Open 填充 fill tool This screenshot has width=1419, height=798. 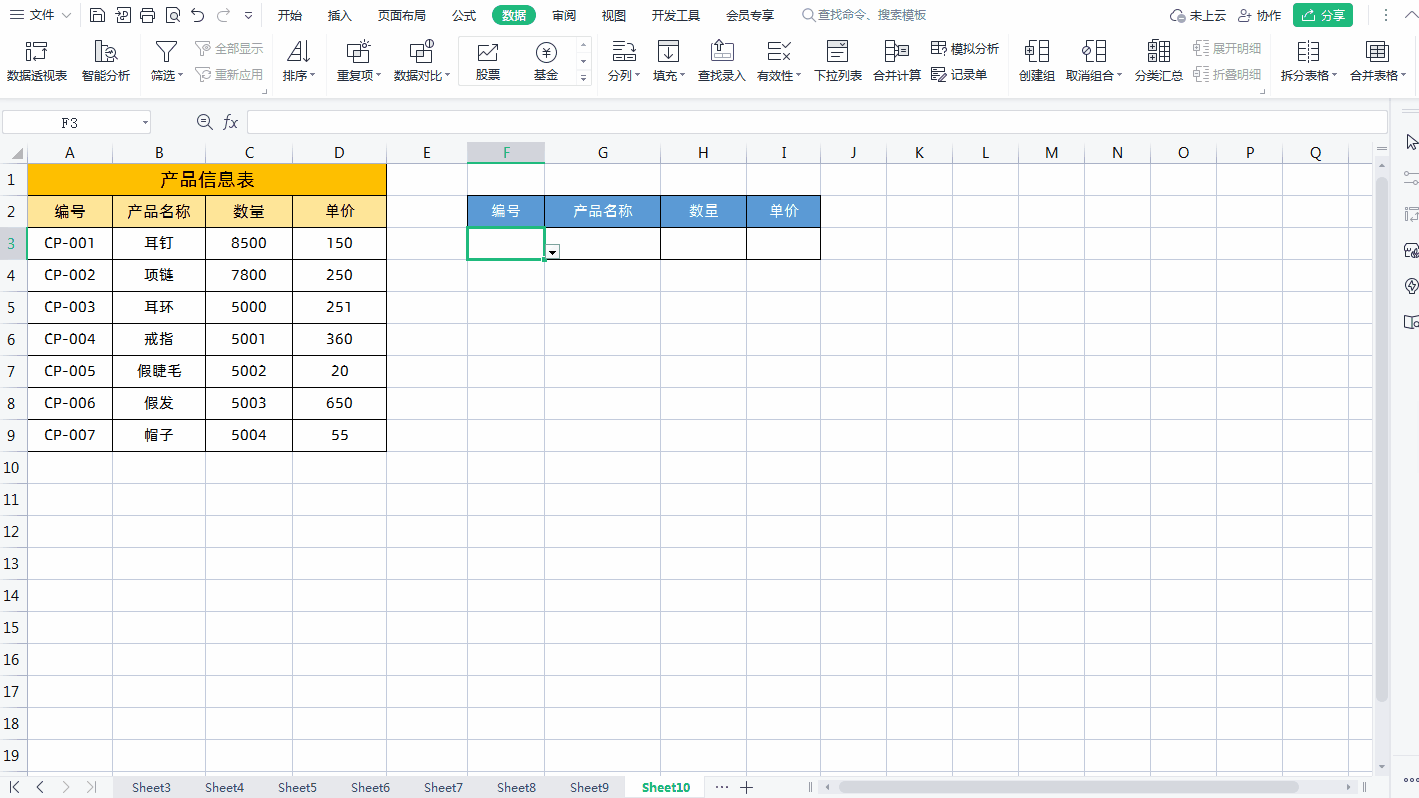coord(668,62)
